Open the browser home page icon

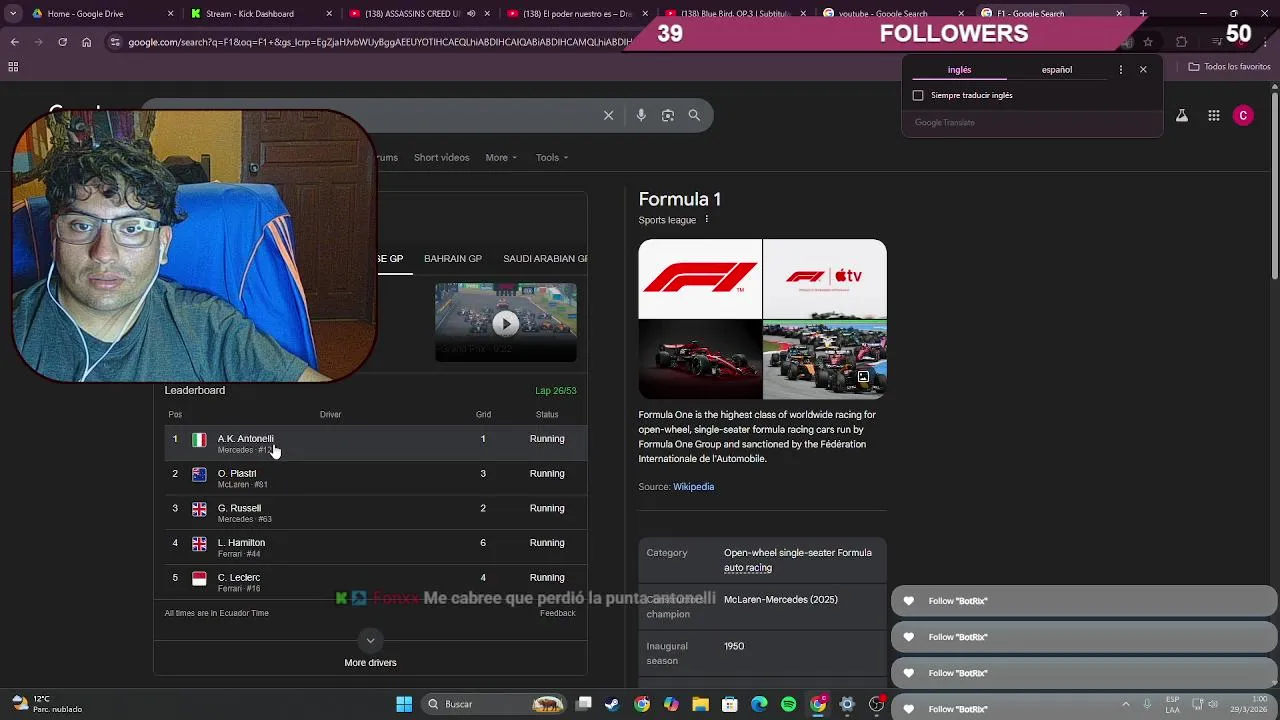87,42
